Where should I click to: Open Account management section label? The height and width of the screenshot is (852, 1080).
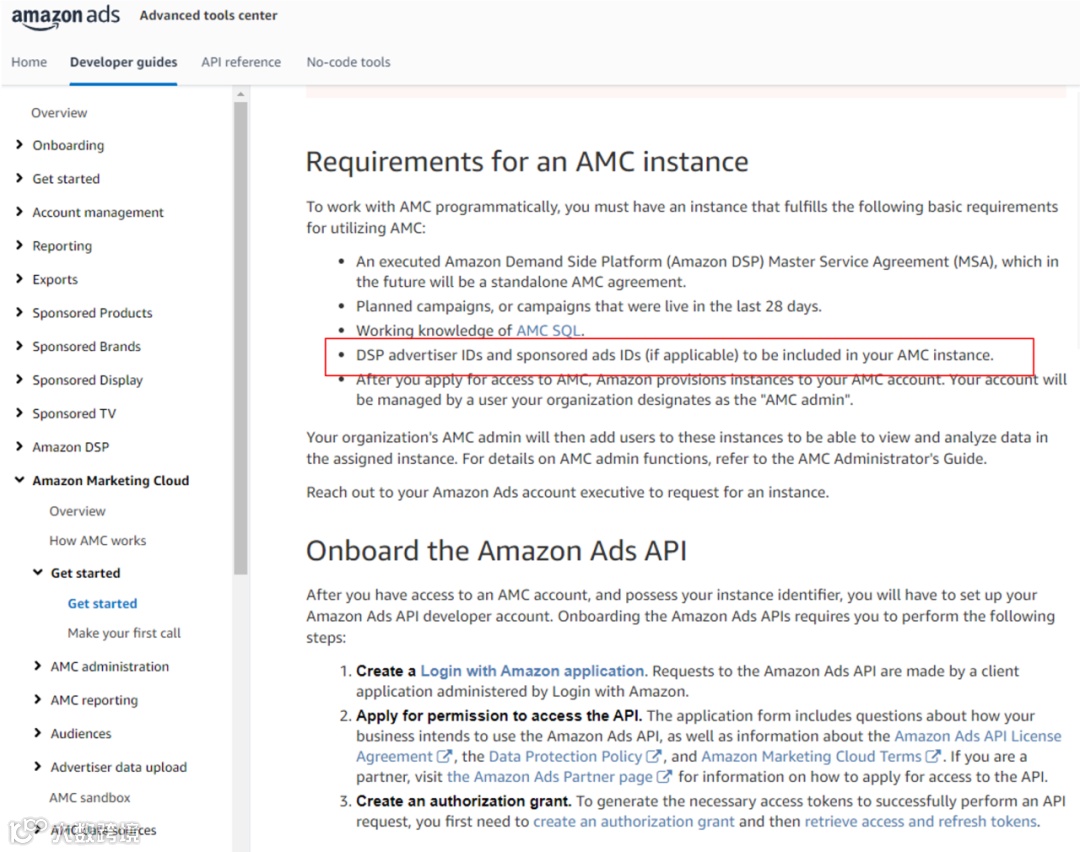click(98, 212)
